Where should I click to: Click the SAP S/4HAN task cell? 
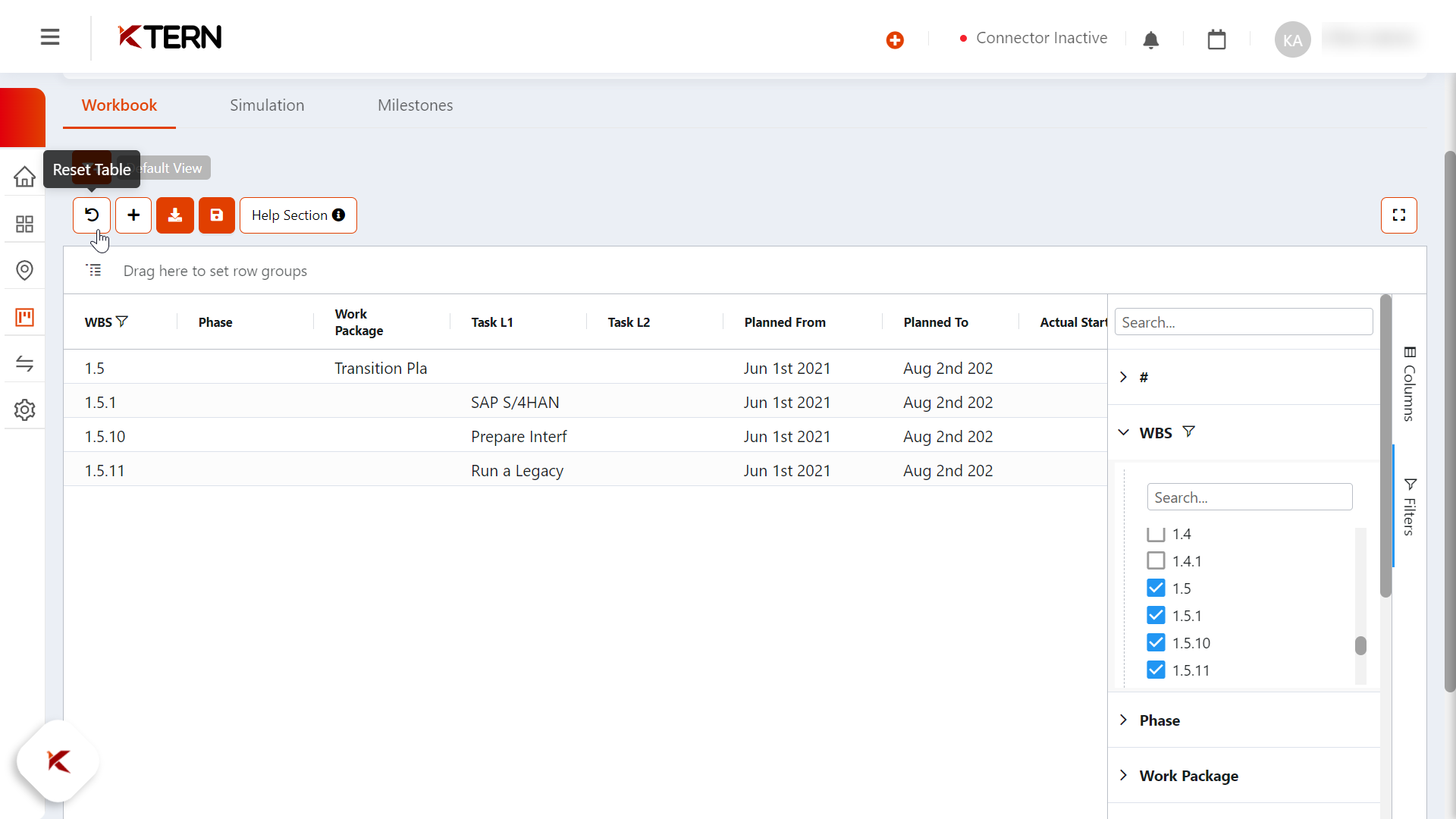click(x=515, y=403)
